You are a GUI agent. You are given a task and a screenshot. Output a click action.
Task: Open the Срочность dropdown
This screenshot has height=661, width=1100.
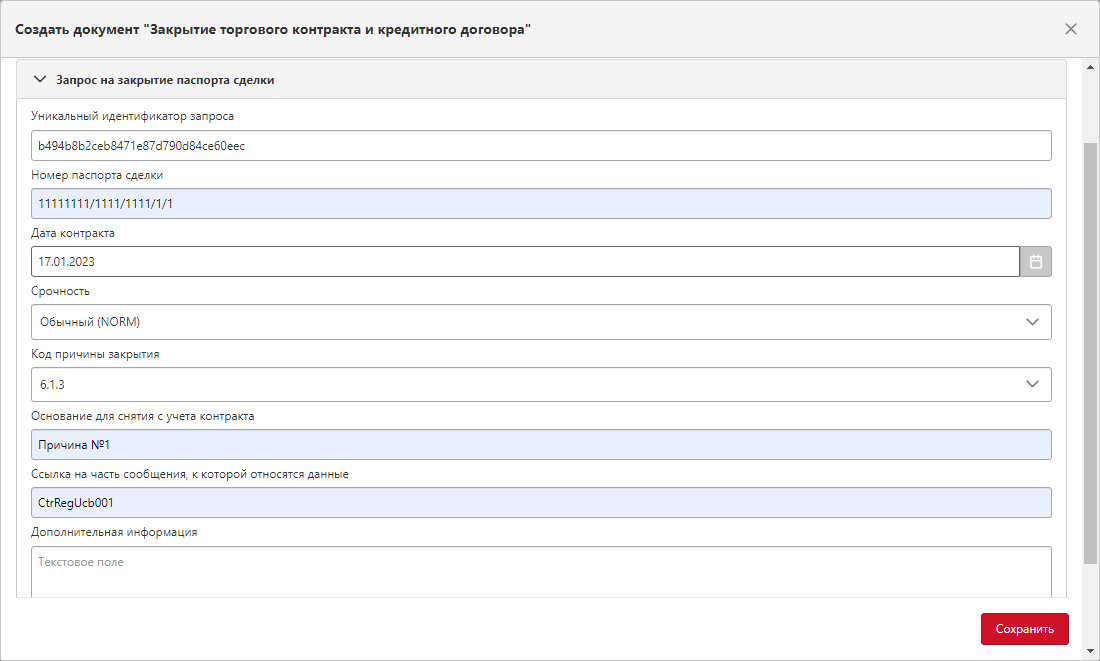541,322
